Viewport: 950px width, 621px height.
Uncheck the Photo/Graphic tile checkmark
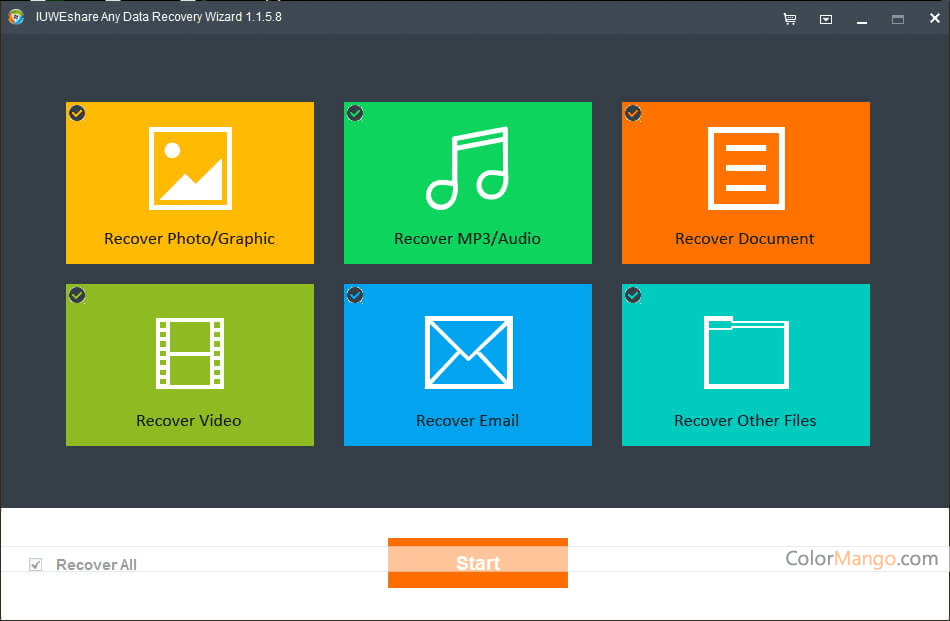tap(77, 113)
